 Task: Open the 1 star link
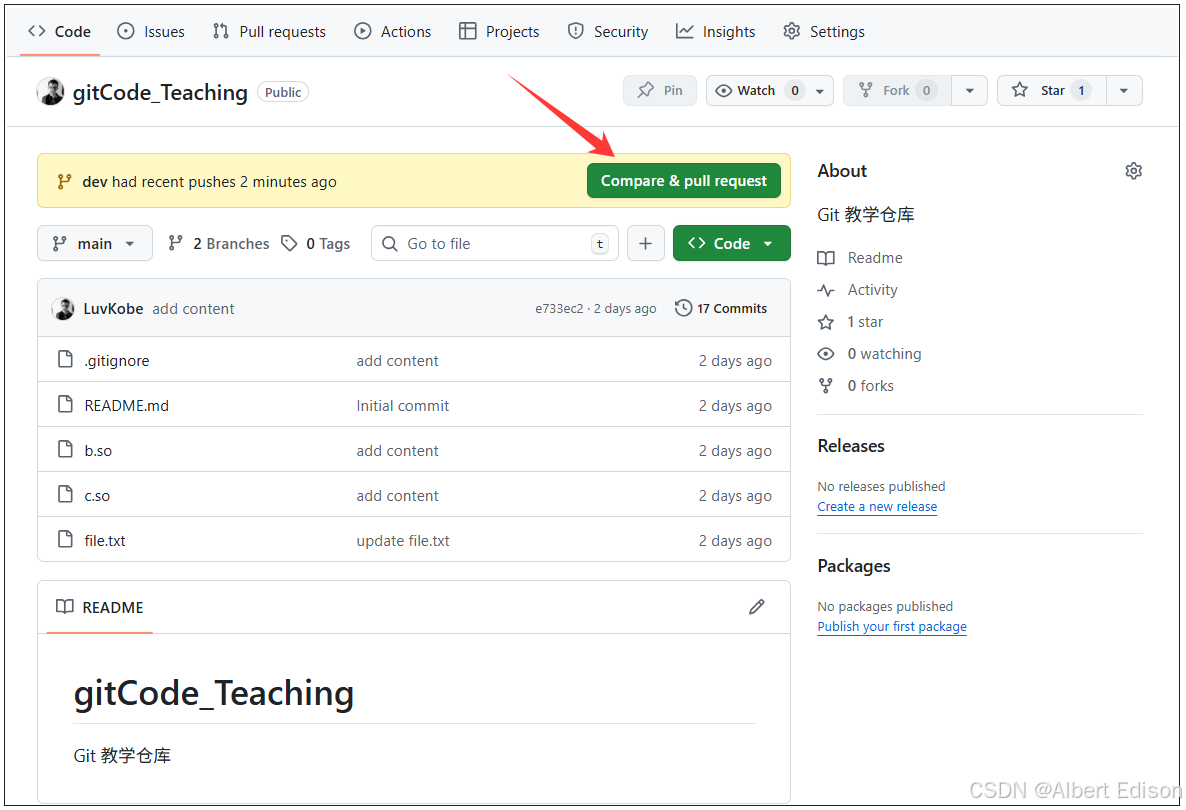click(x=865, y=322)
